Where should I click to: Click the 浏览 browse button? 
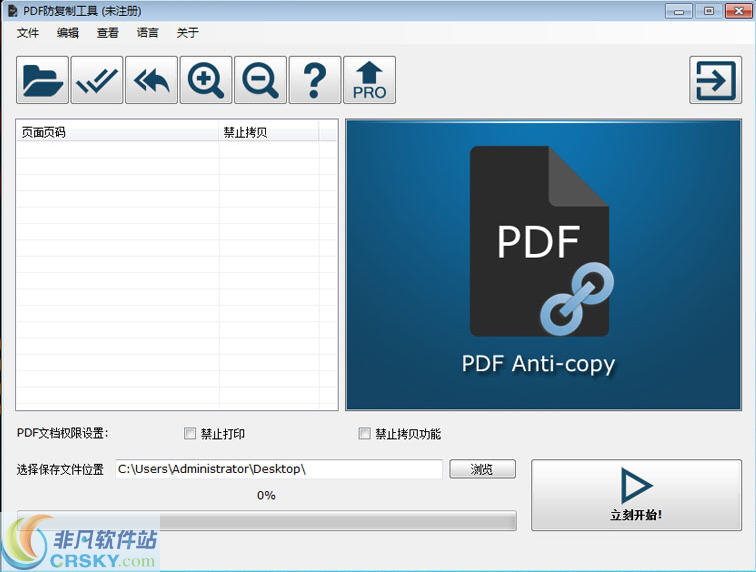[x=482, y=469]
